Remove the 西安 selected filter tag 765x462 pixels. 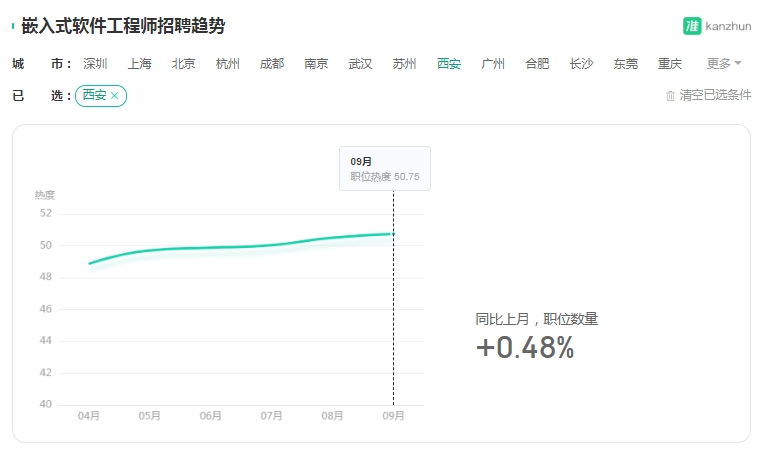(x=115, y=96)
